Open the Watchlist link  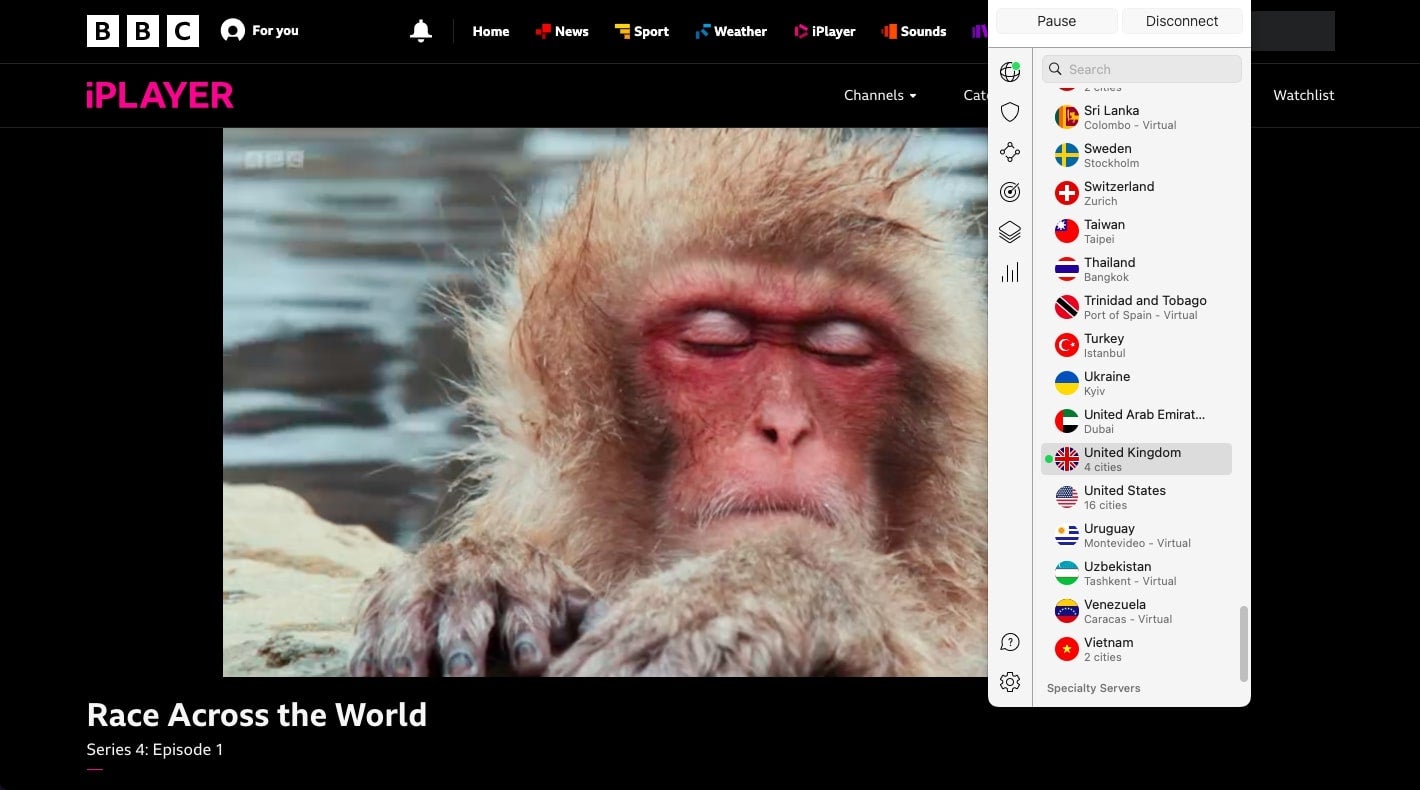[1303, 95]
